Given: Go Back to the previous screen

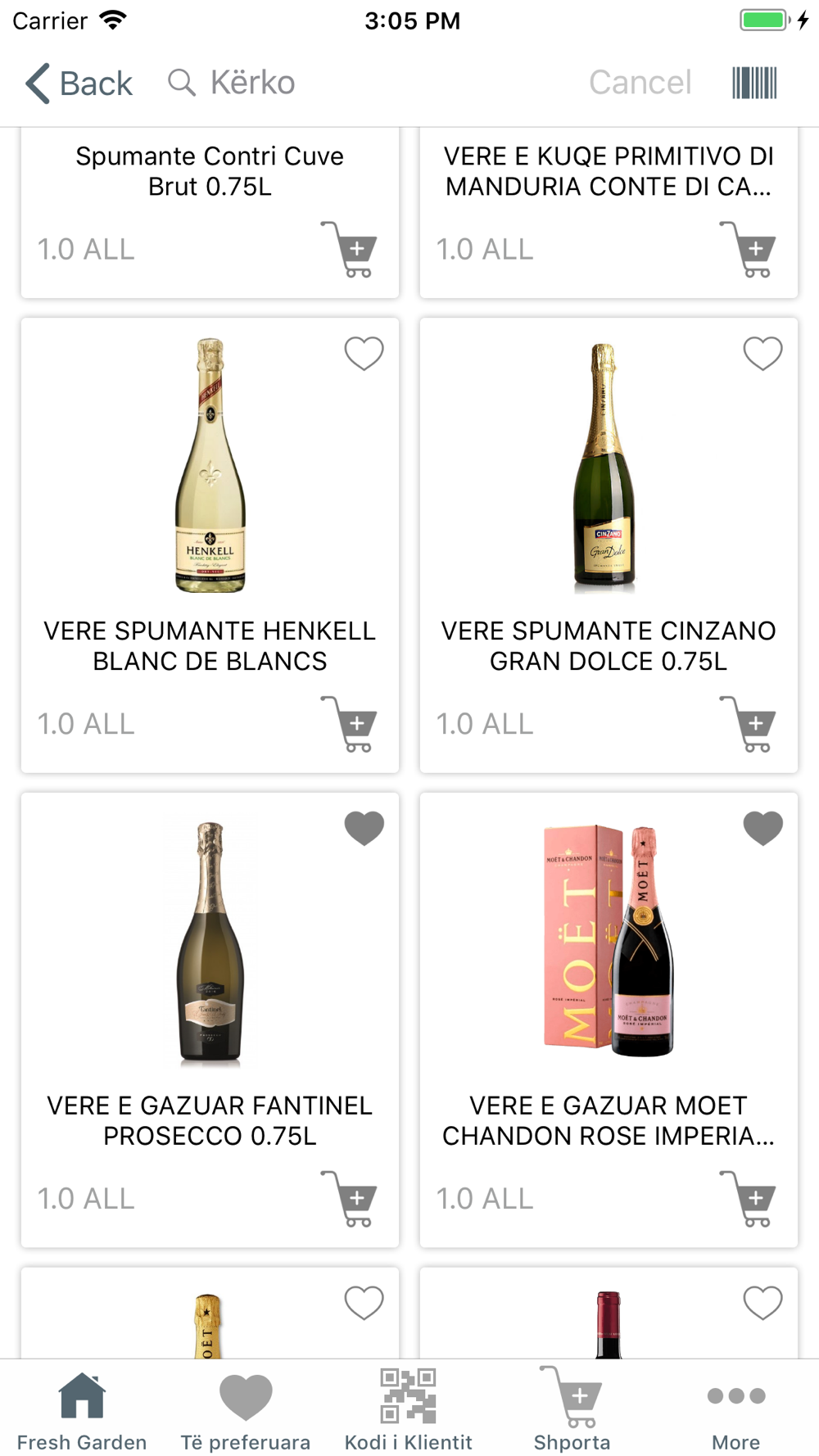Looking at the screenshot, I should 79,83.
